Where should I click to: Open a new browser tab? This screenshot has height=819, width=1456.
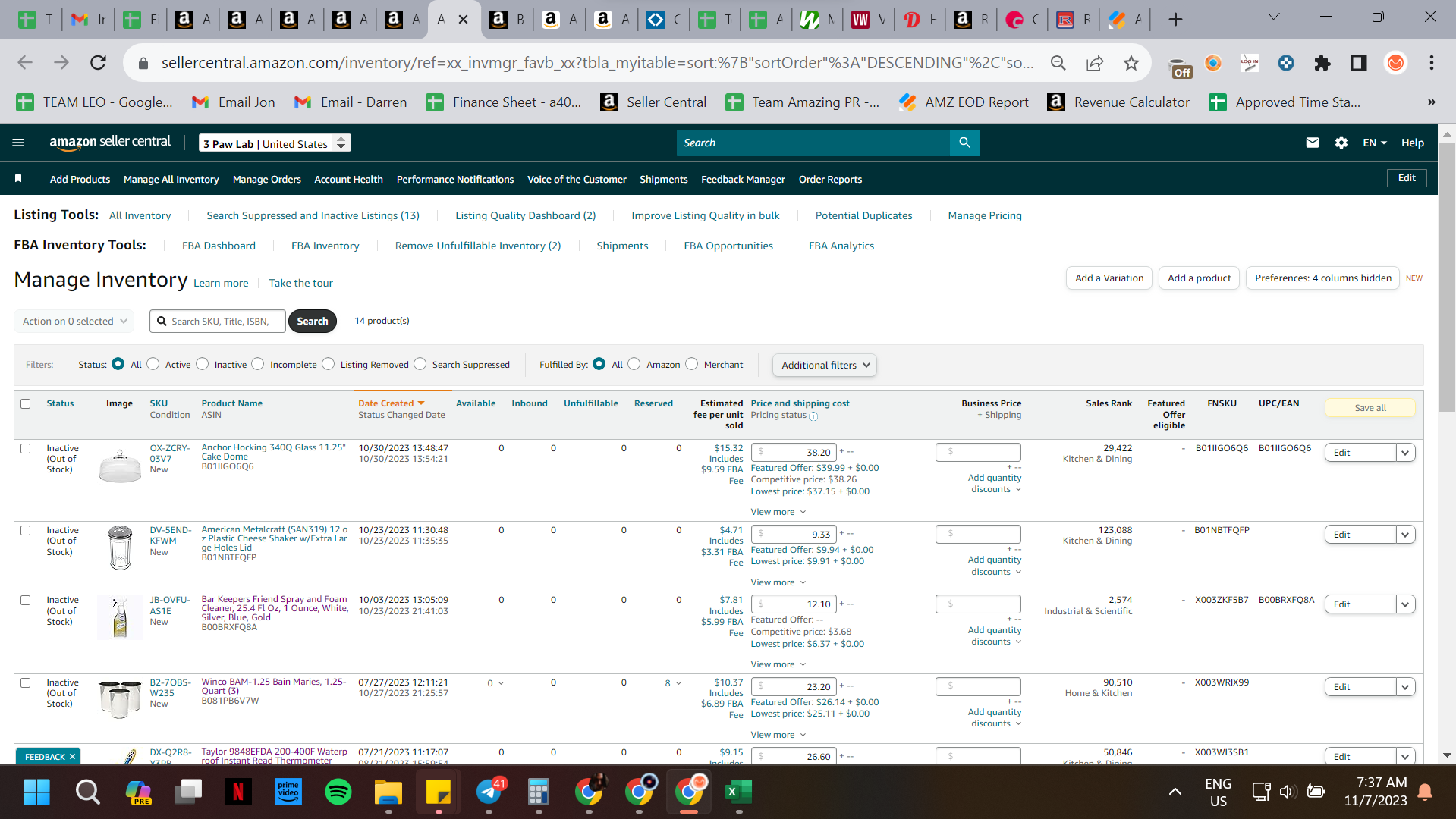click(x=1175, y=20)
